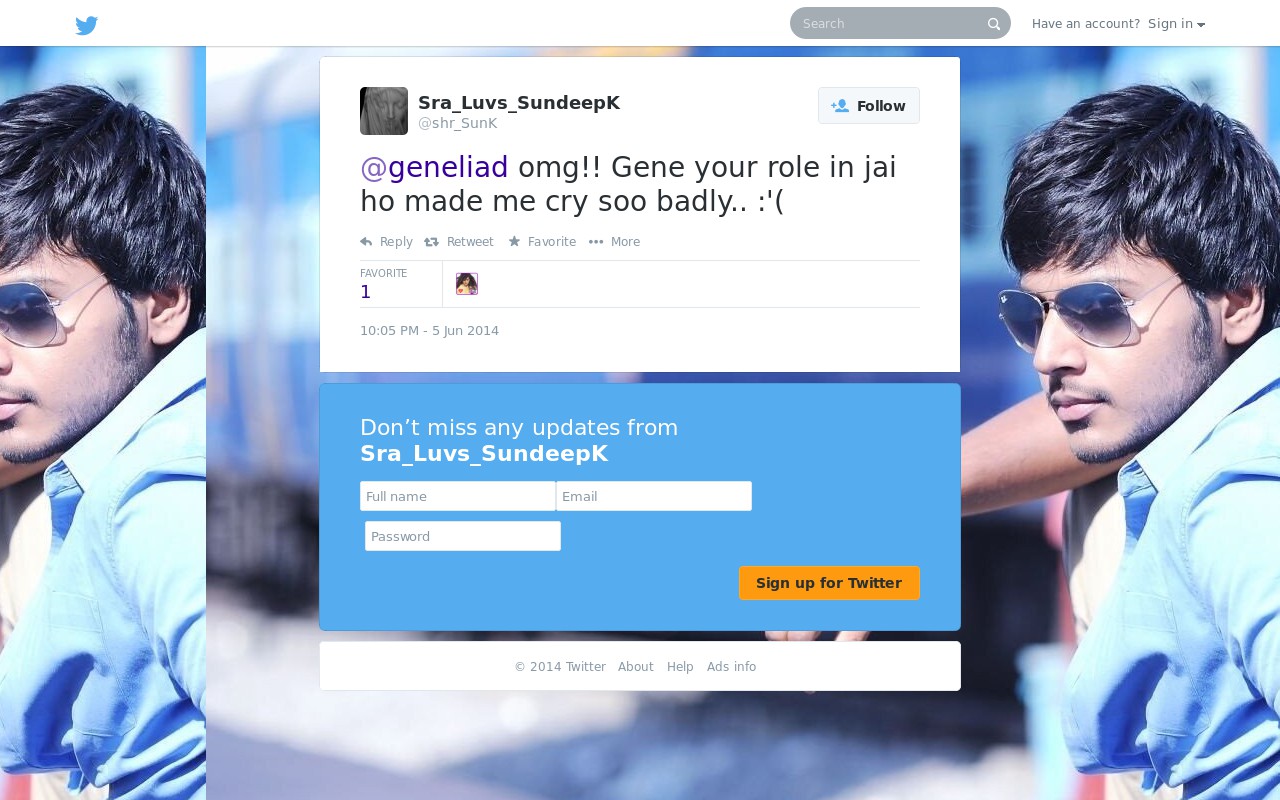The height and width of the screenshot is (800, 1280).
Task: Click the Sign up for Twitter button
Action: click(x=829, y=583)
